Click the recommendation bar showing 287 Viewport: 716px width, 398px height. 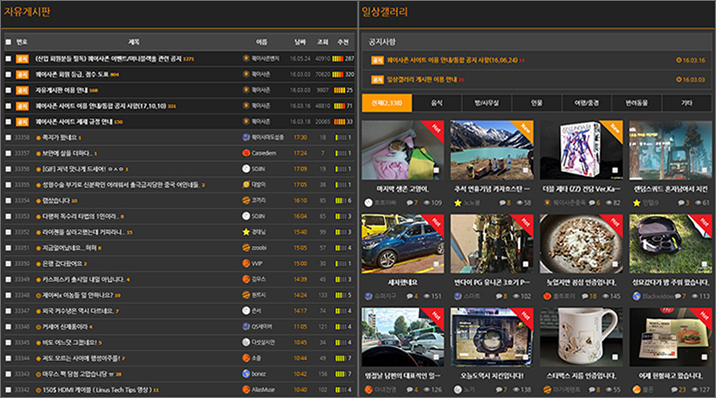[338, 58]
